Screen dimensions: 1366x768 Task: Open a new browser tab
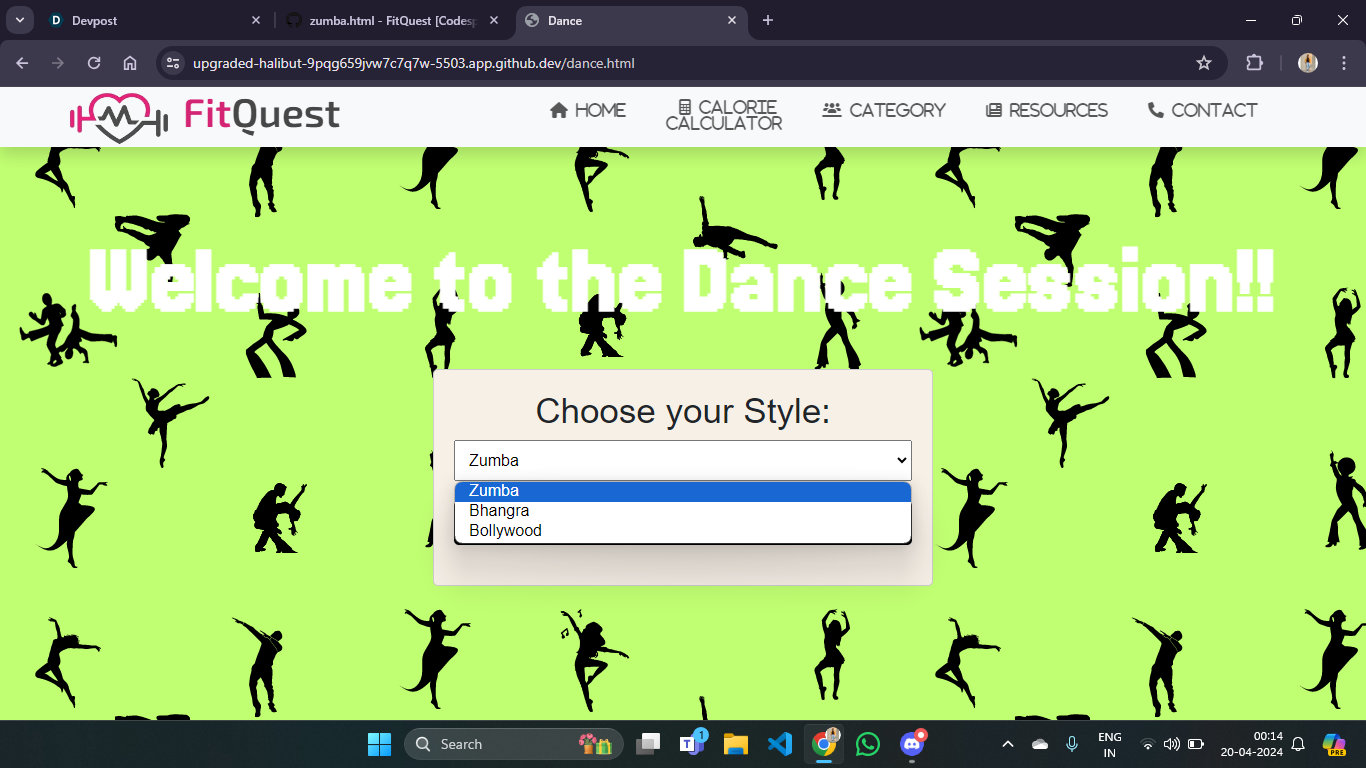tap(768, 20)
